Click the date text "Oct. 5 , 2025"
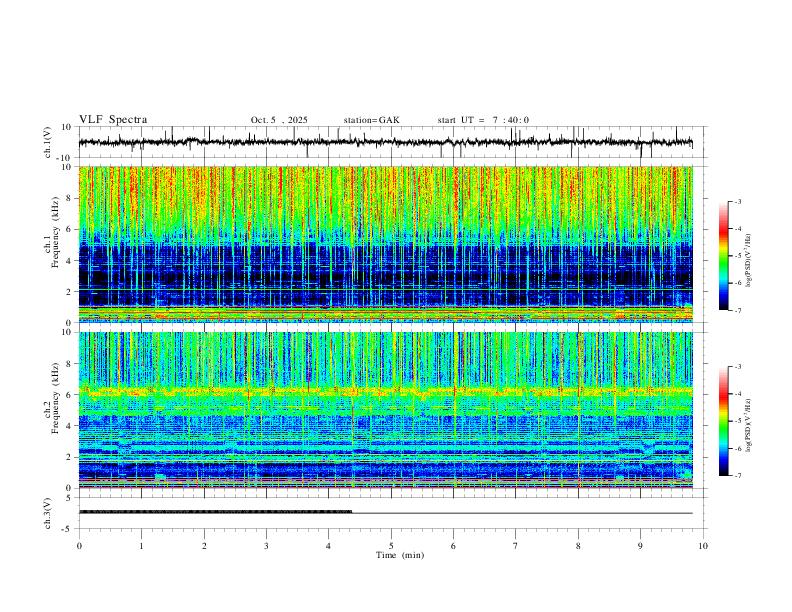The width and height of the screenshot is (792, 612). click(x=279, y=120)
